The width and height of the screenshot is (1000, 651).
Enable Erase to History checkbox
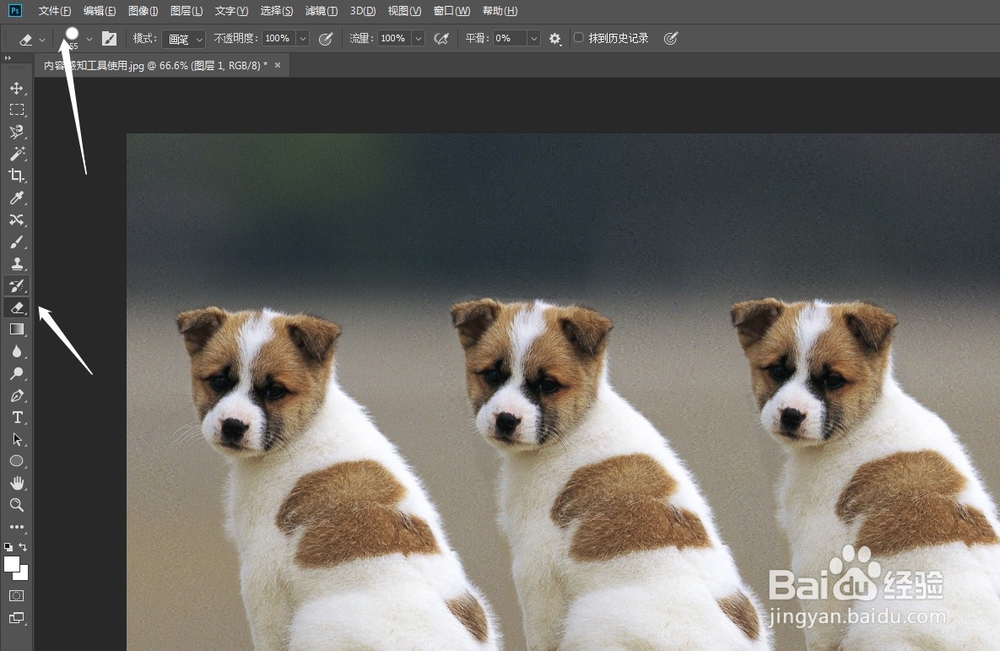coord(578,38)
